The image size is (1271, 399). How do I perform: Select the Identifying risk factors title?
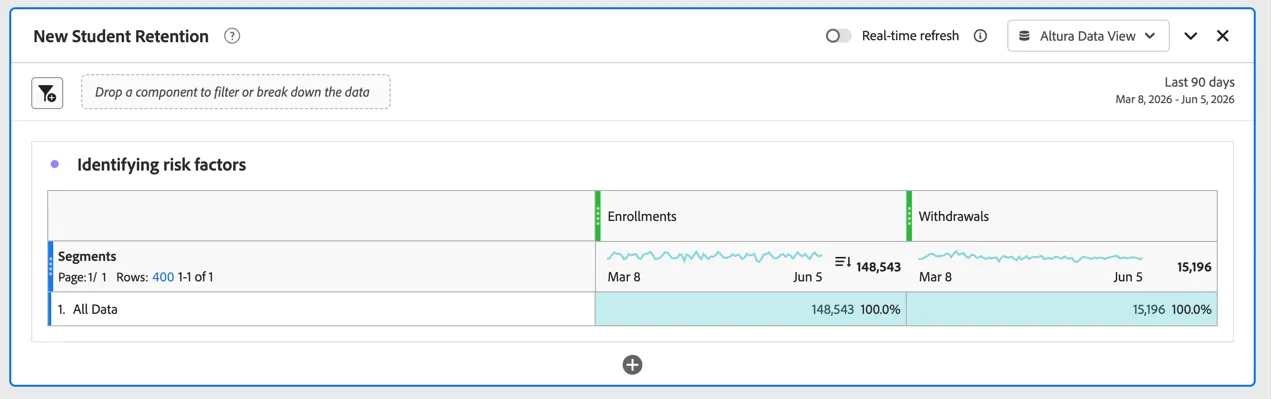click(161, 165)
